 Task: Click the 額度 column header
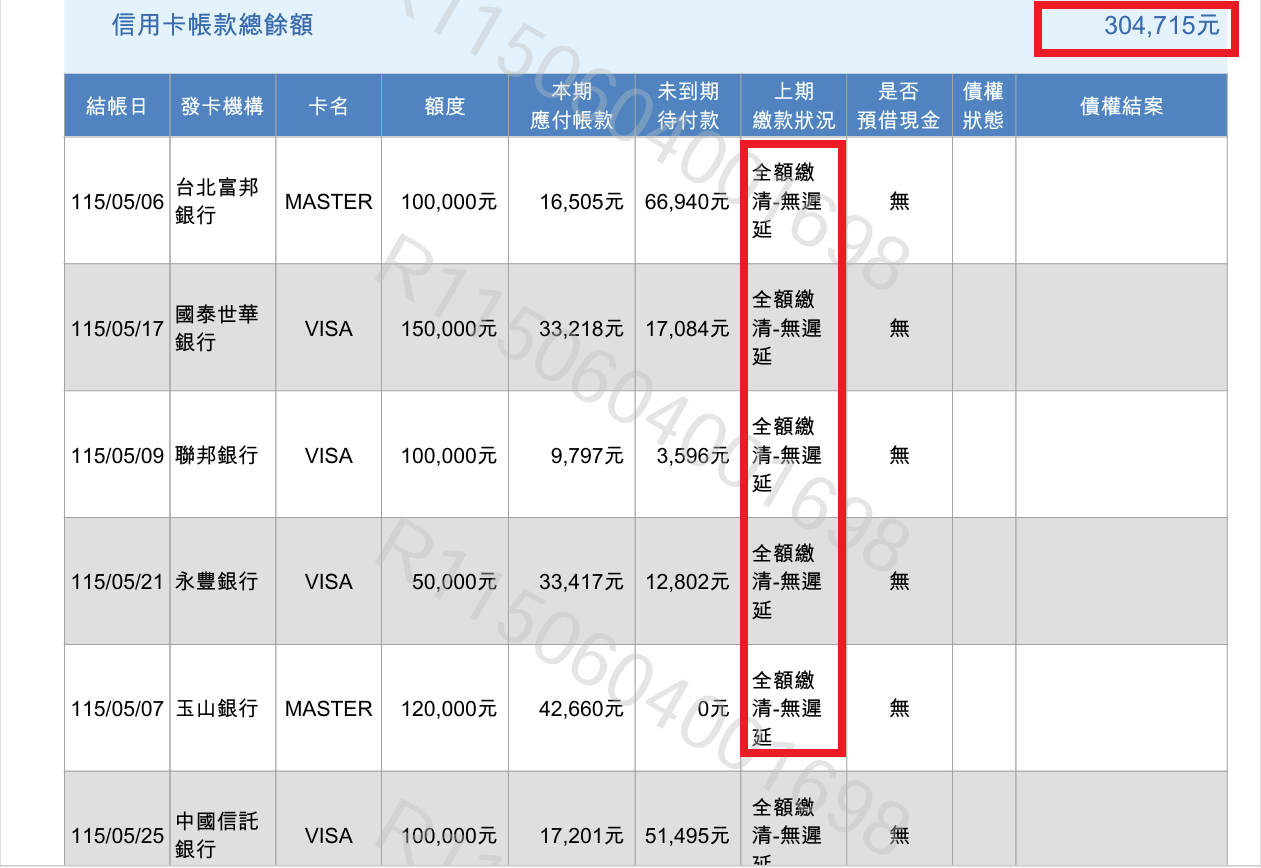[445, 106]
